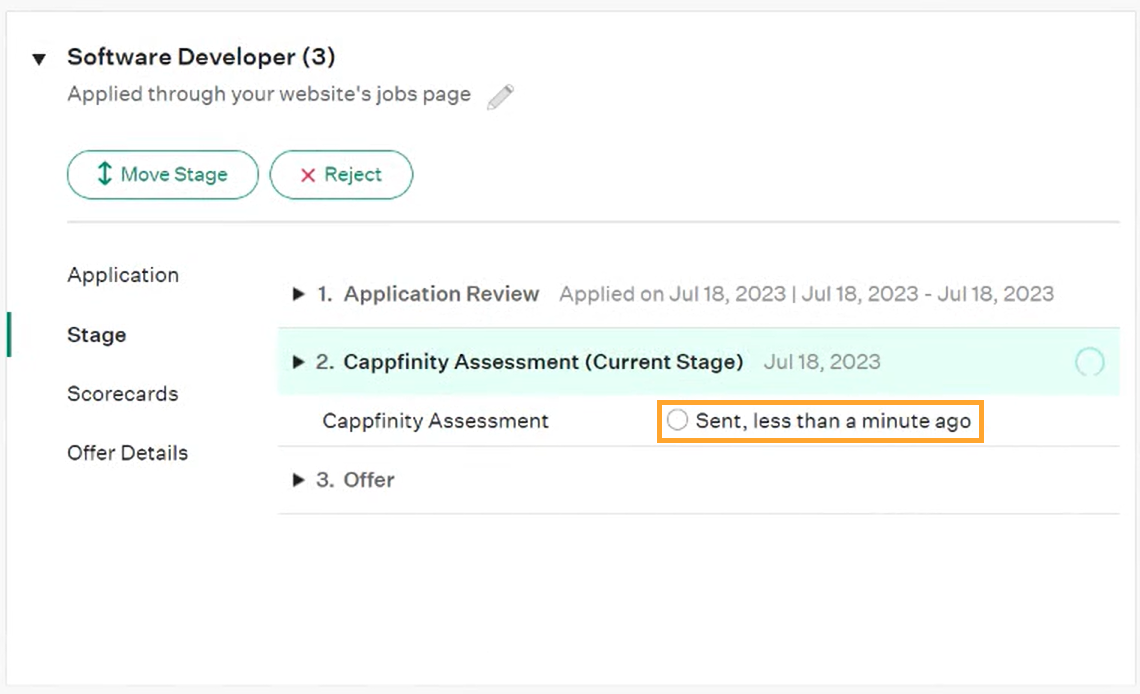The image size is (1140, 694).
Task: Click the 'Applied on Jul 18, 2023' date text
Action: [x=673, y=294]
